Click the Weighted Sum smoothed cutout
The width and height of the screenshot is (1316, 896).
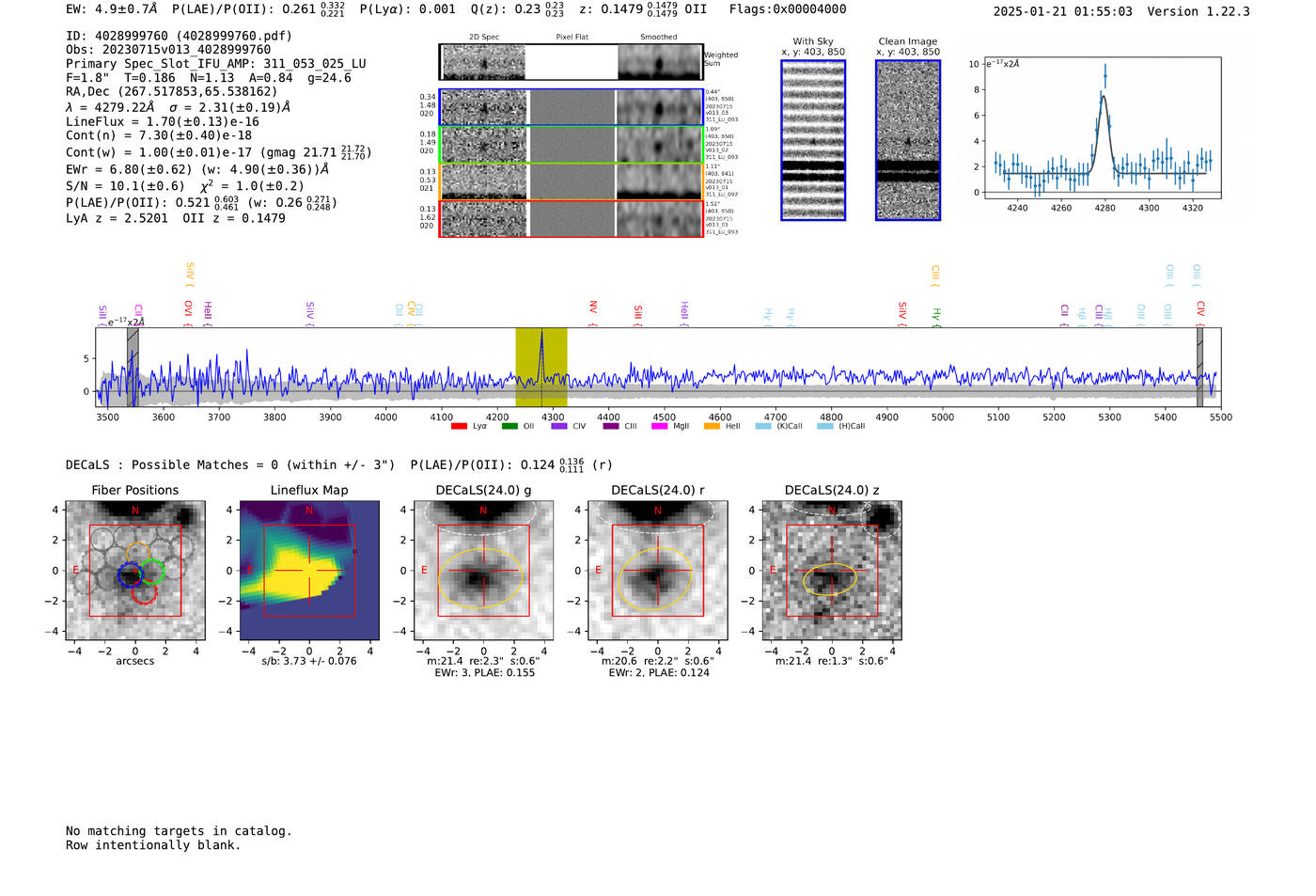660,63
